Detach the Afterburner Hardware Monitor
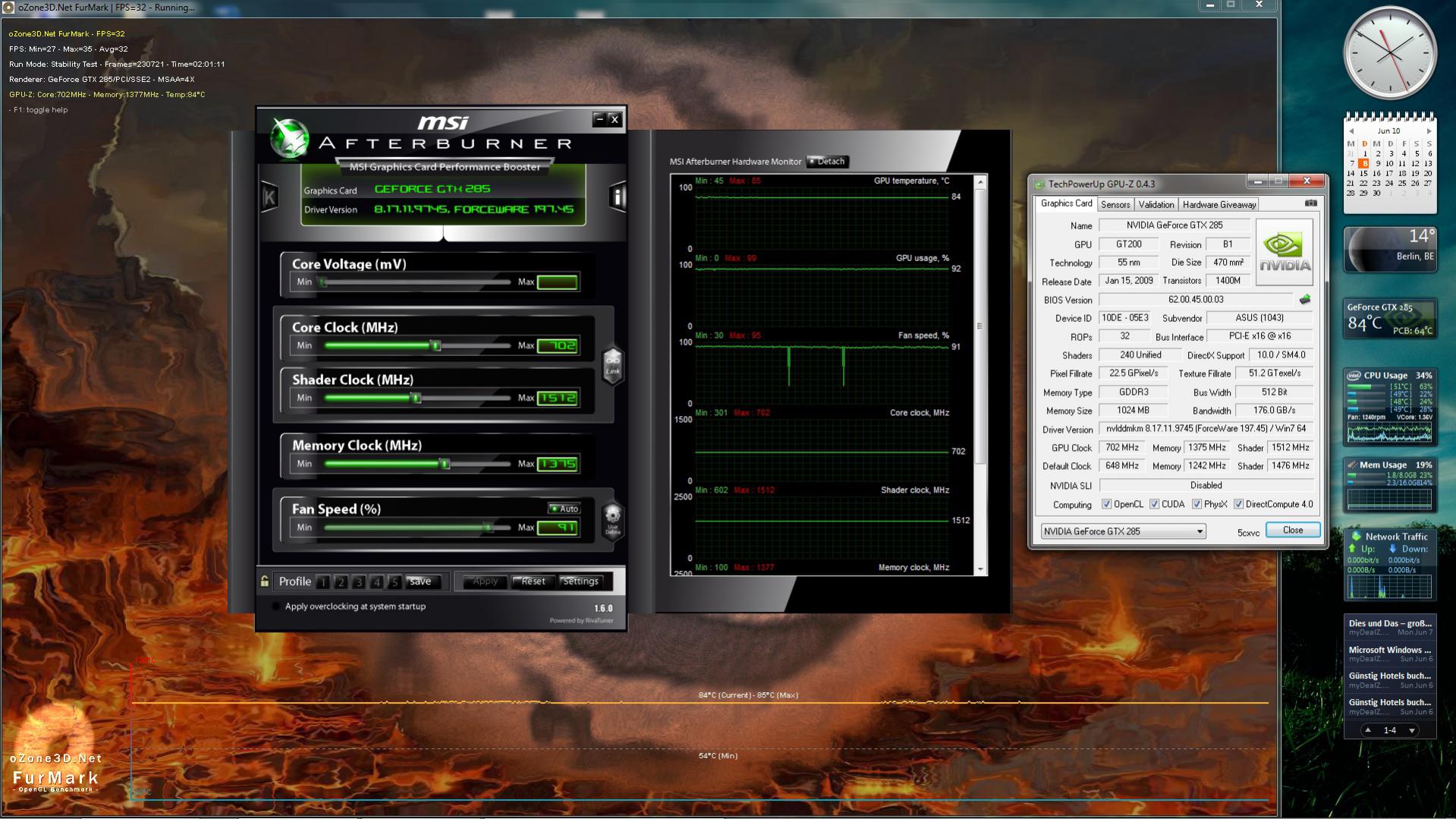The height and width of the screenshot is (819, 1456). 827,161
